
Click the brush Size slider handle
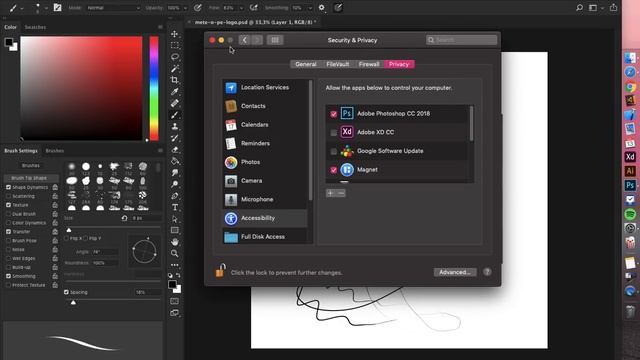[x=69, y=230]
